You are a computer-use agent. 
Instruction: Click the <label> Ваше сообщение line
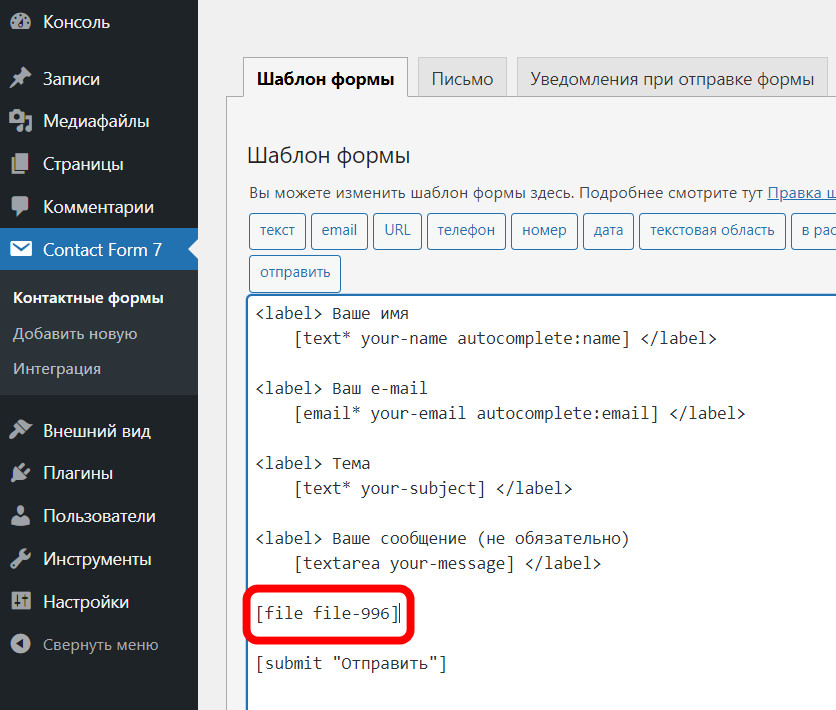(443, 538)
